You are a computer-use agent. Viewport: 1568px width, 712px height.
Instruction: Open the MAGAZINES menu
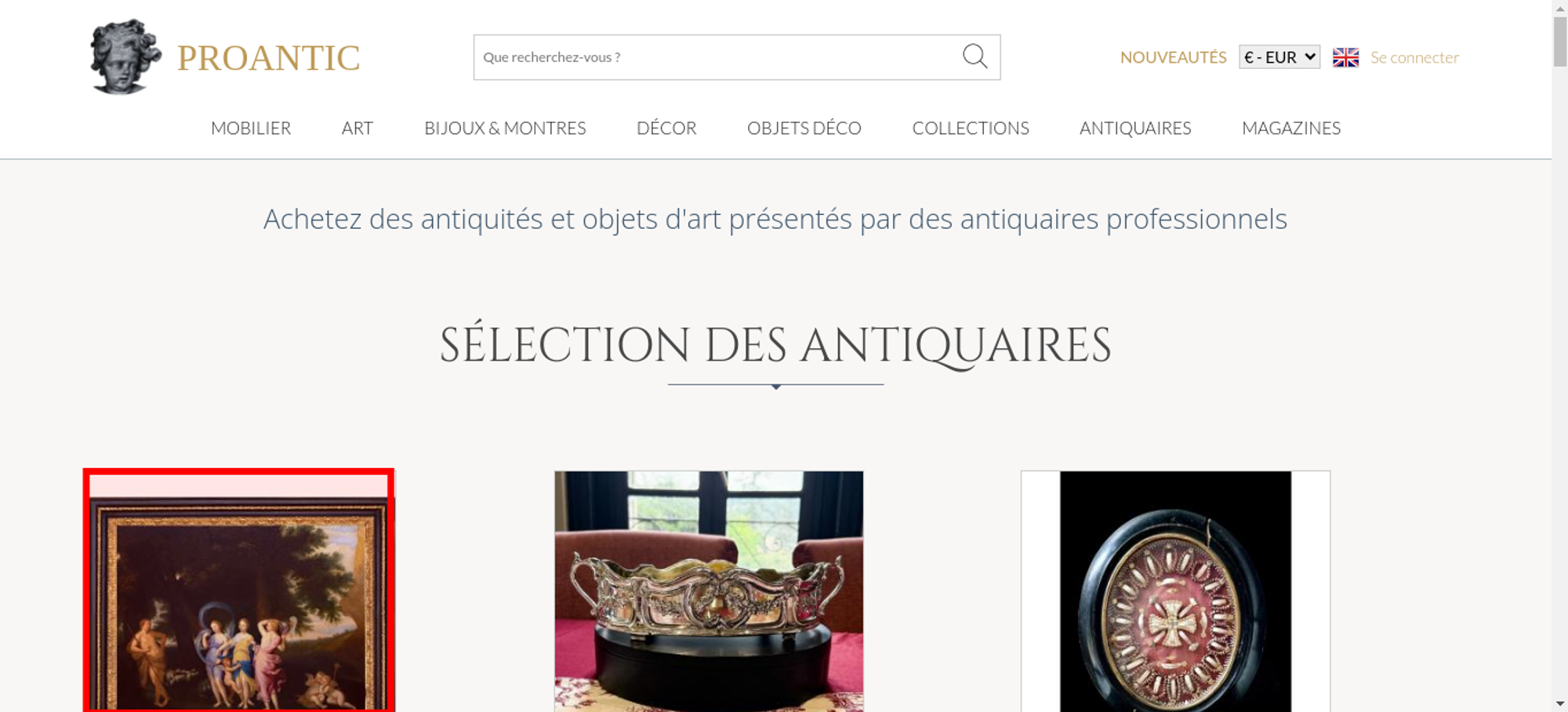1291,128
